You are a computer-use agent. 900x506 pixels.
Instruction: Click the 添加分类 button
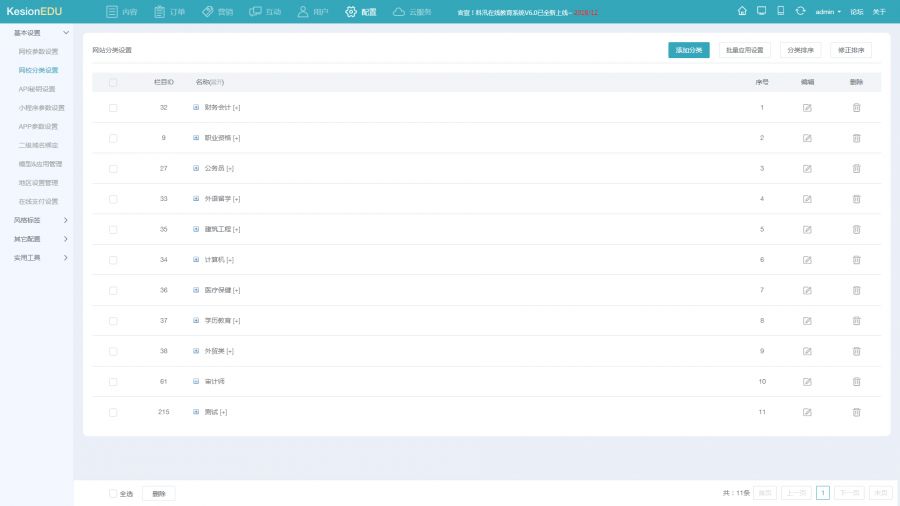pyautogui.click(x=689, y=50)
